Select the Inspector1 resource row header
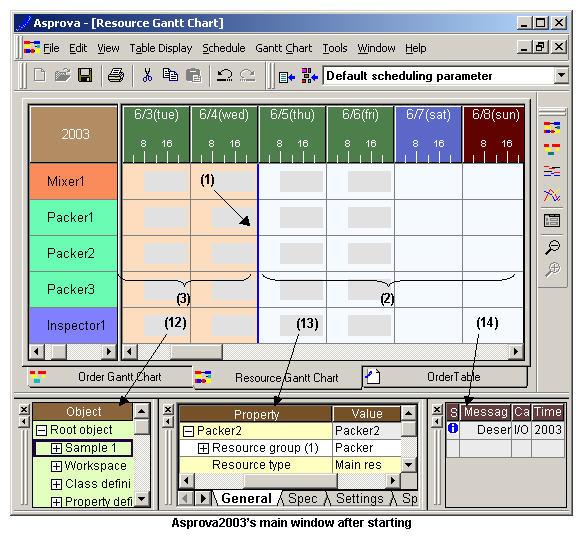The height and width of the screenshot is (537, 586). (x=73, y=325)
